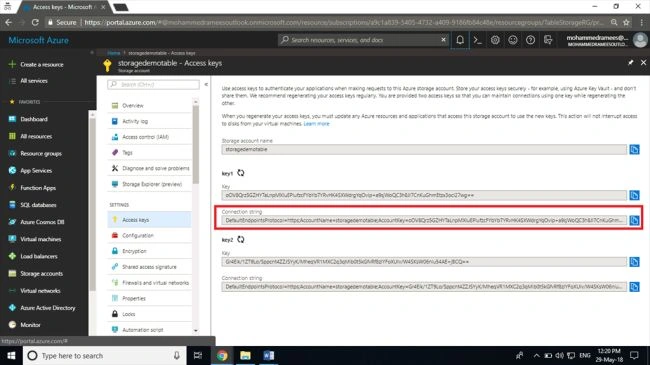Open File Explorer from taskbar
650x365 pixels.
245,355
